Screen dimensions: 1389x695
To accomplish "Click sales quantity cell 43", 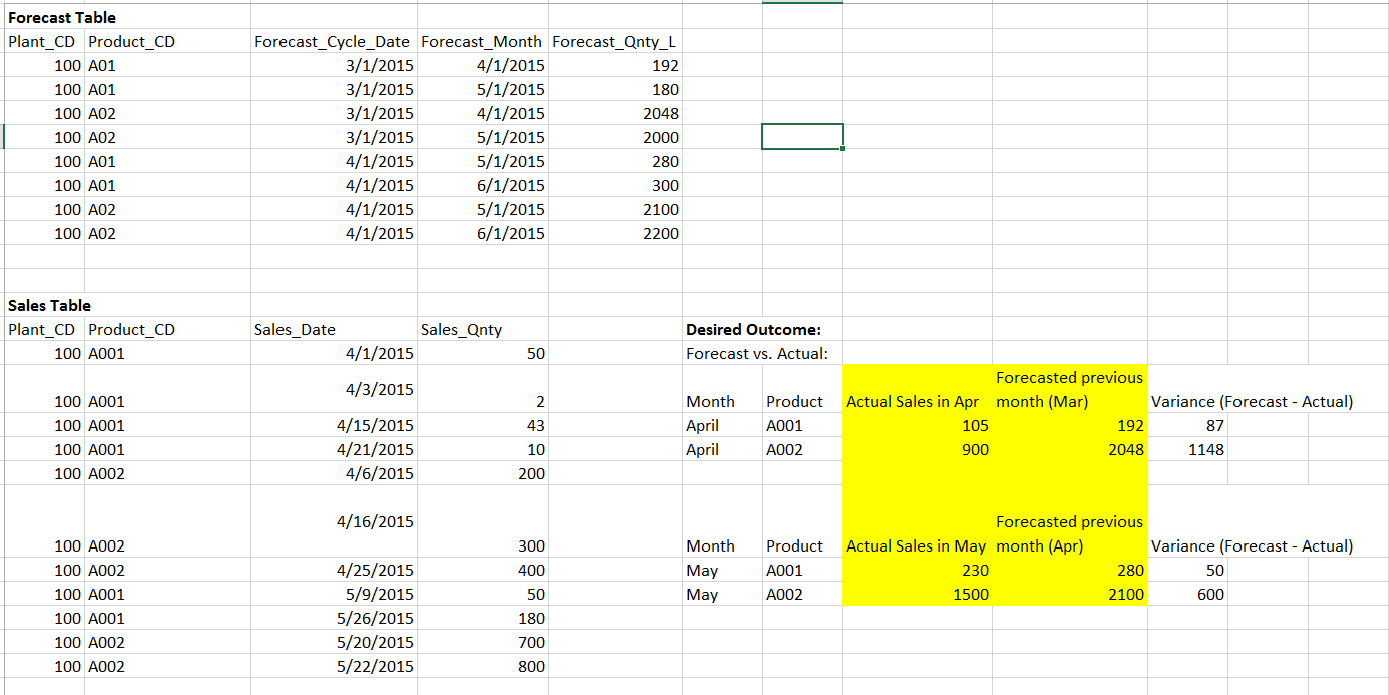I will [x=482, y=425].
